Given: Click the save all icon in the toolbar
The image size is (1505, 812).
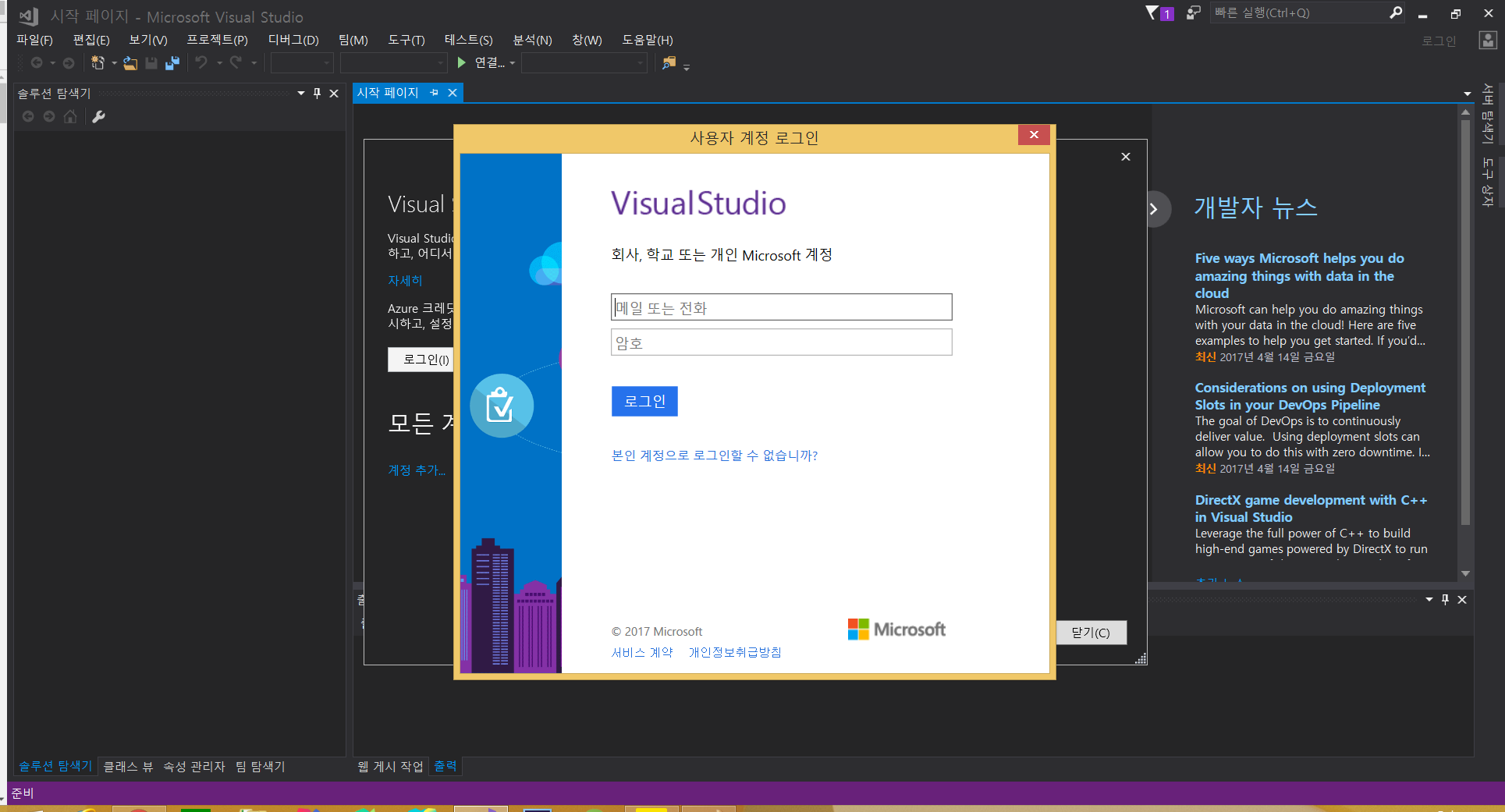Looking at the screenshot, I should click(172, 62).
